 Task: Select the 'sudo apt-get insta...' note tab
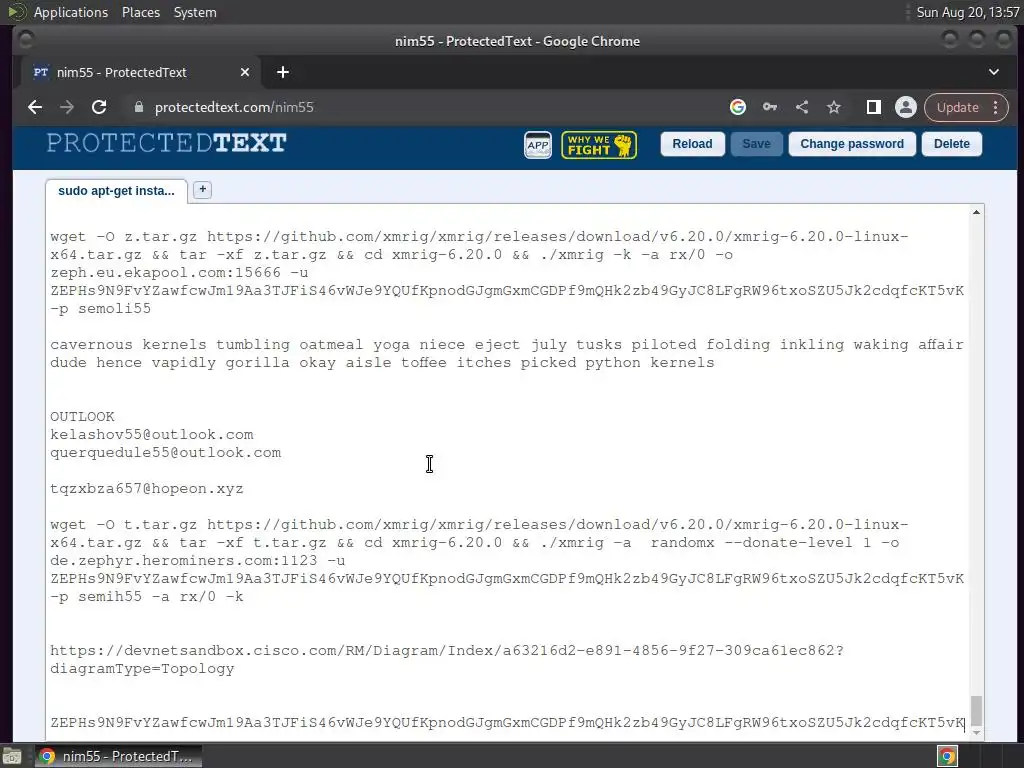[116, 191]
